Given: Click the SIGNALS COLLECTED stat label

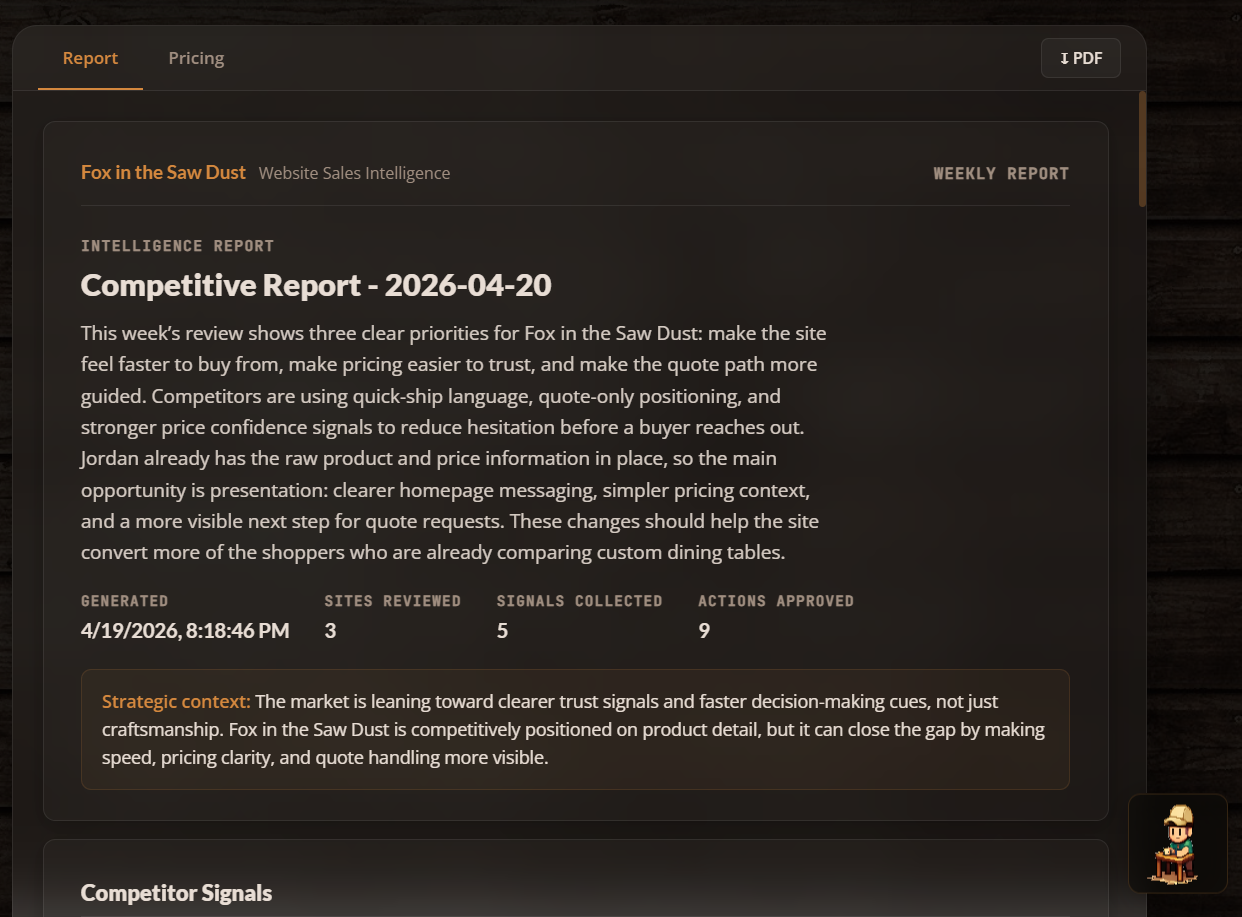Looking at the screenshot, I should (579, 601).
